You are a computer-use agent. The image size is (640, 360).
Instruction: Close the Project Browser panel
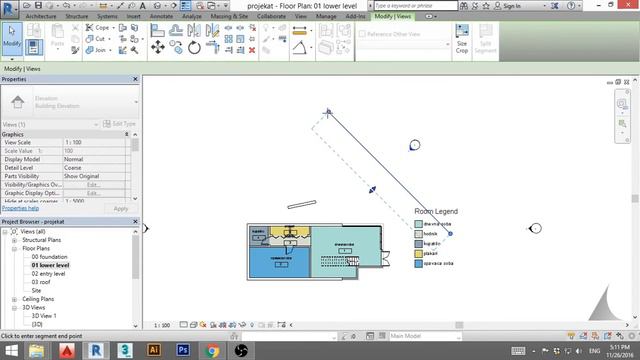point(135,221)
